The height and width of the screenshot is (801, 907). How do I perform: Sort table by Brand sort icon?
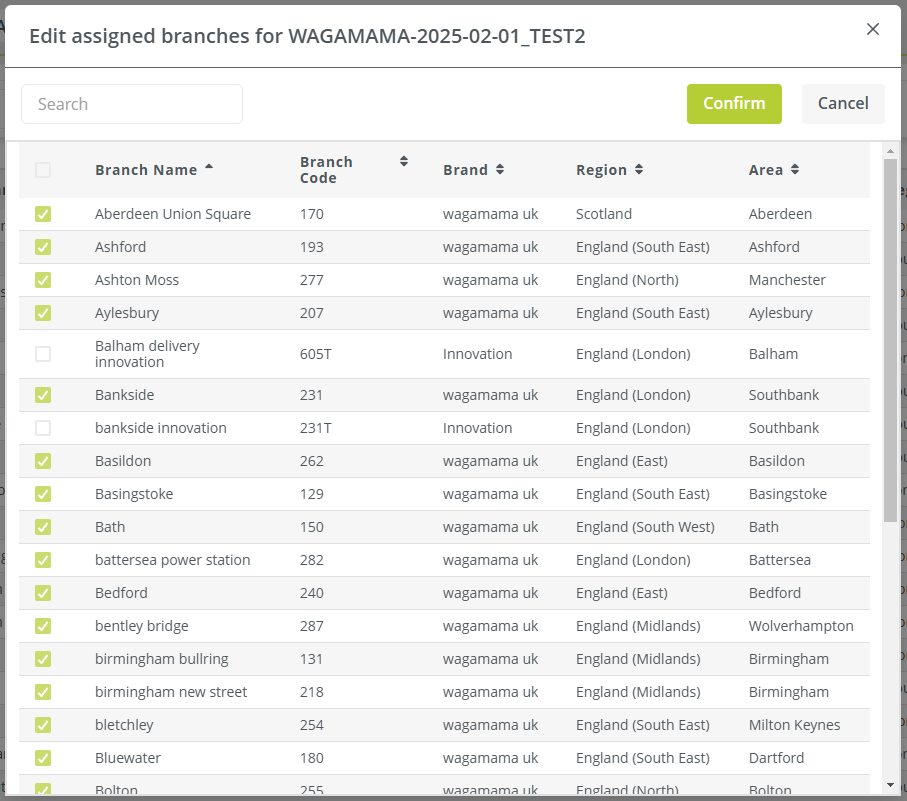coord(500,170)
